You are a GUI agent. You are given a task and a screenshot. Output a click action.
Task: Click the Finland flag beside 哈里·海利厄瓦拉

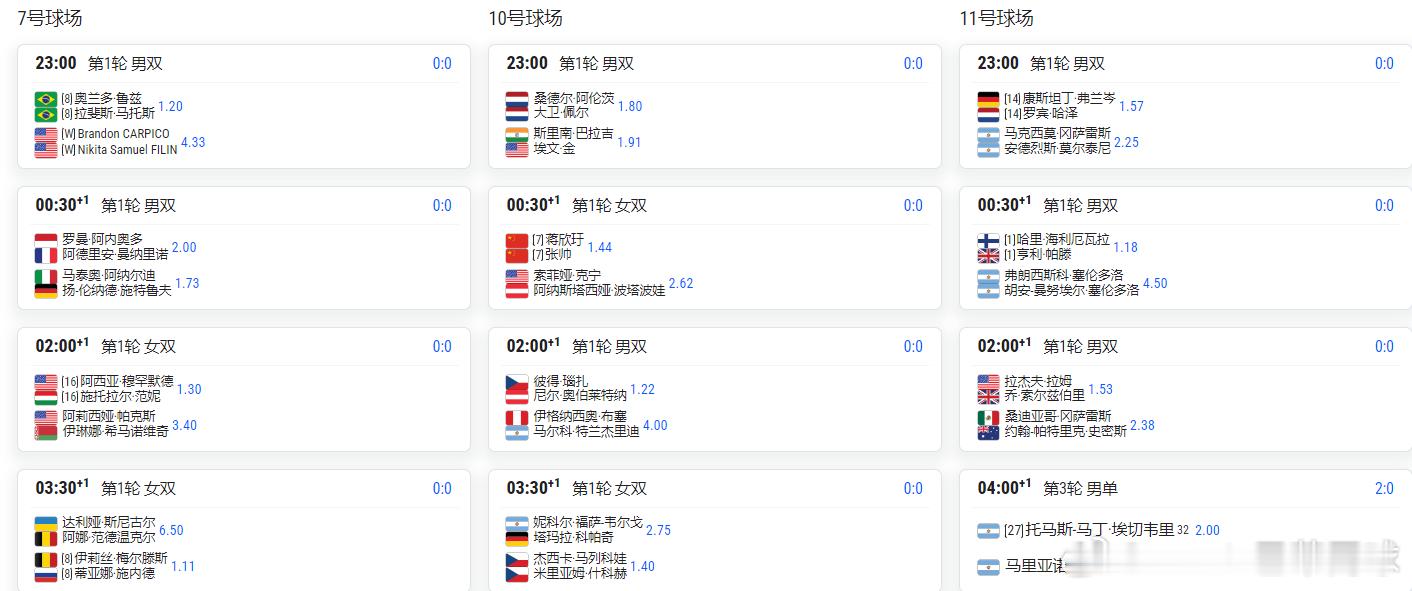988,240
